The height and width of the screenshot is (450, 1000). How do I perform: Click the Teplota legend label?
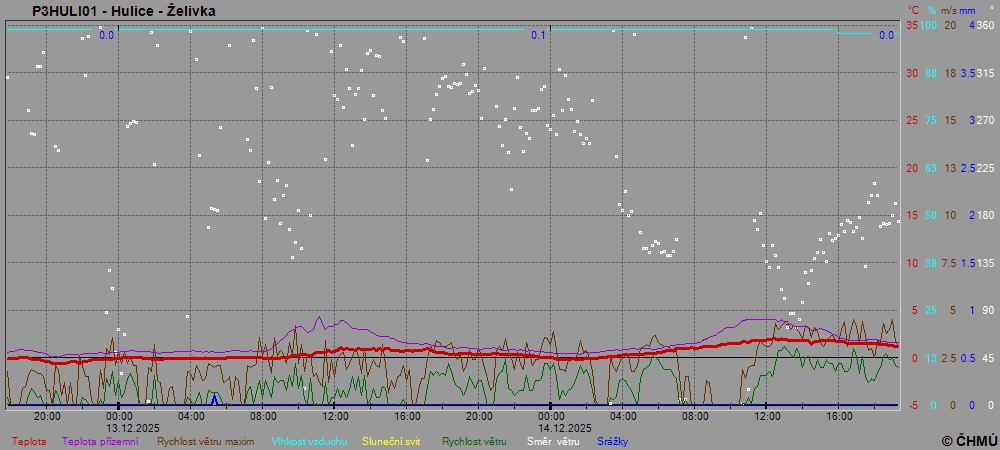pos(29,440)
